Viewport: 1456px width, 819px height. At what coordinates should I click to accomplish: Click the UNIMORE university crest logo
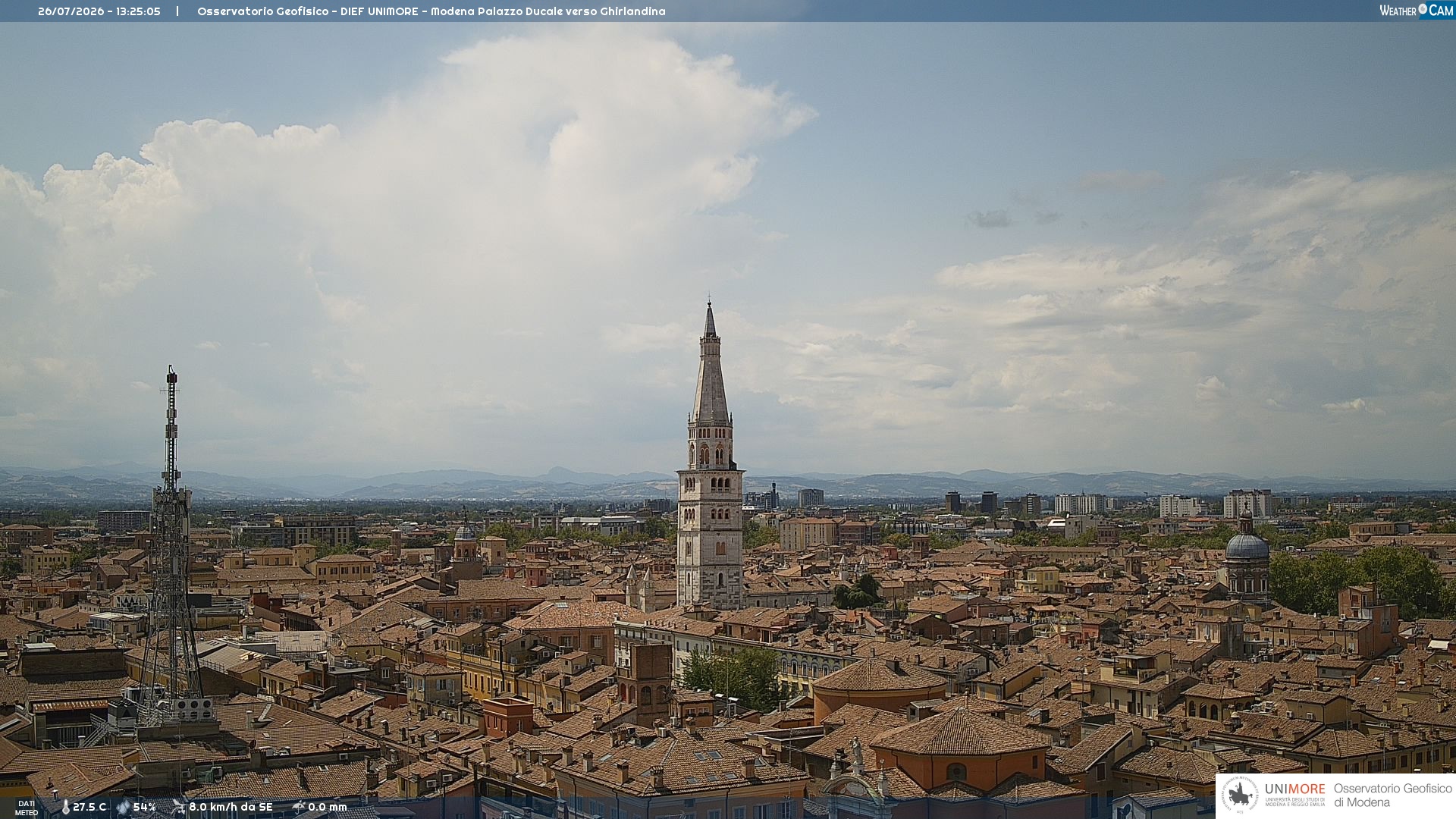click(x=1241, y=795)
